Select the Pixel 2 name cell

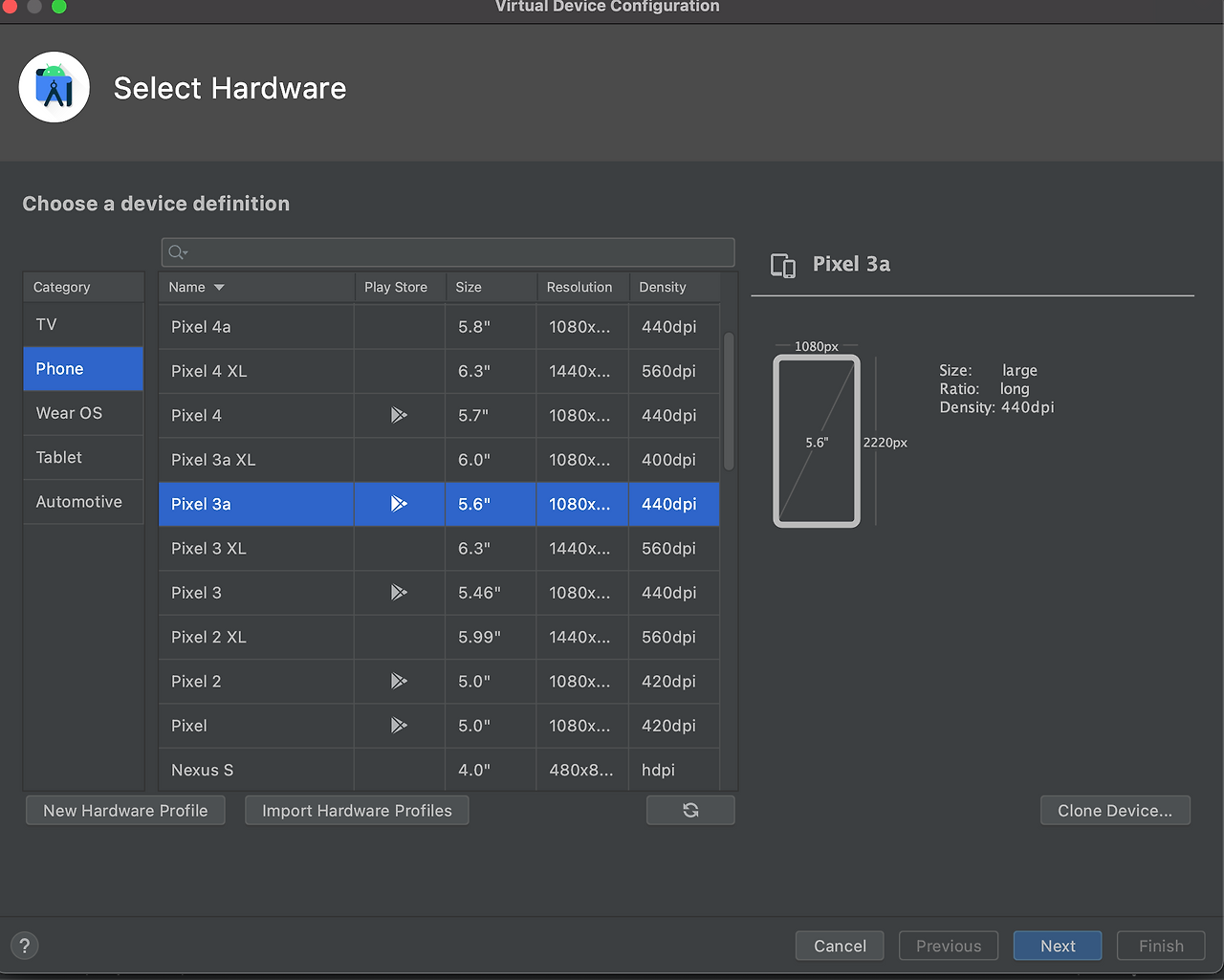[x=256, y=681]
